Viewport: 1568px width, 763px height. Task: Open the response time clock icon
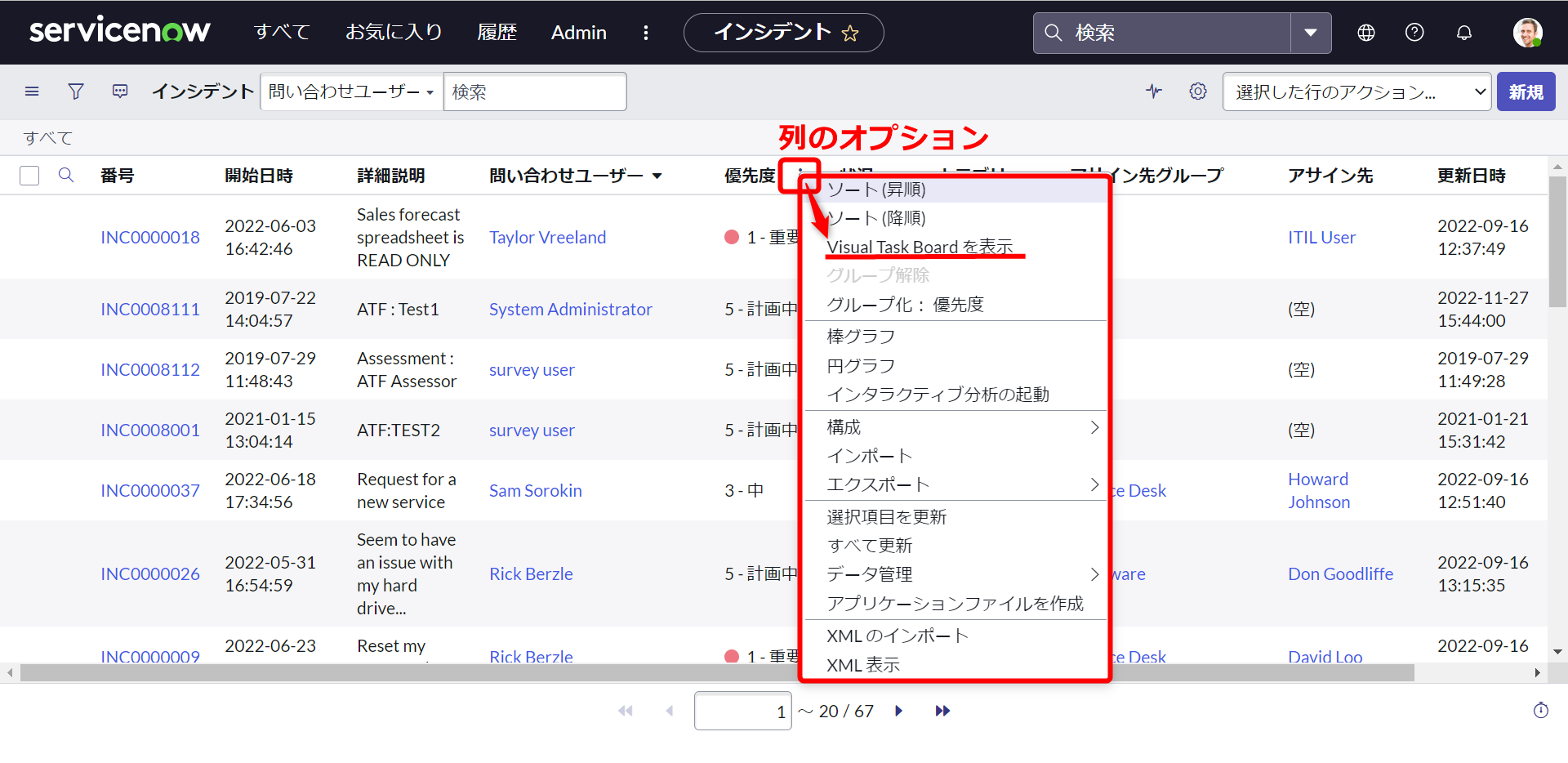1540,711
